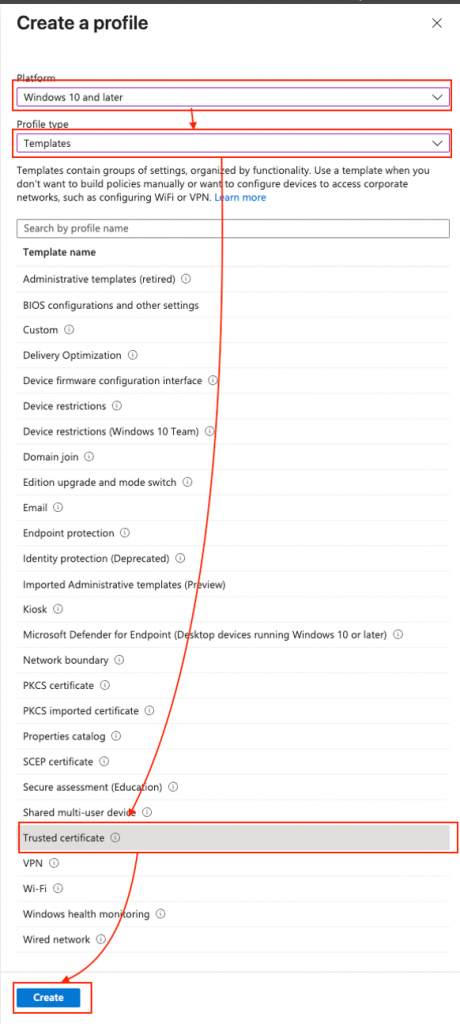This screenshot has height=1024, width=460.
Task: Open the Learn more link
Action: [x=240, y=197]
